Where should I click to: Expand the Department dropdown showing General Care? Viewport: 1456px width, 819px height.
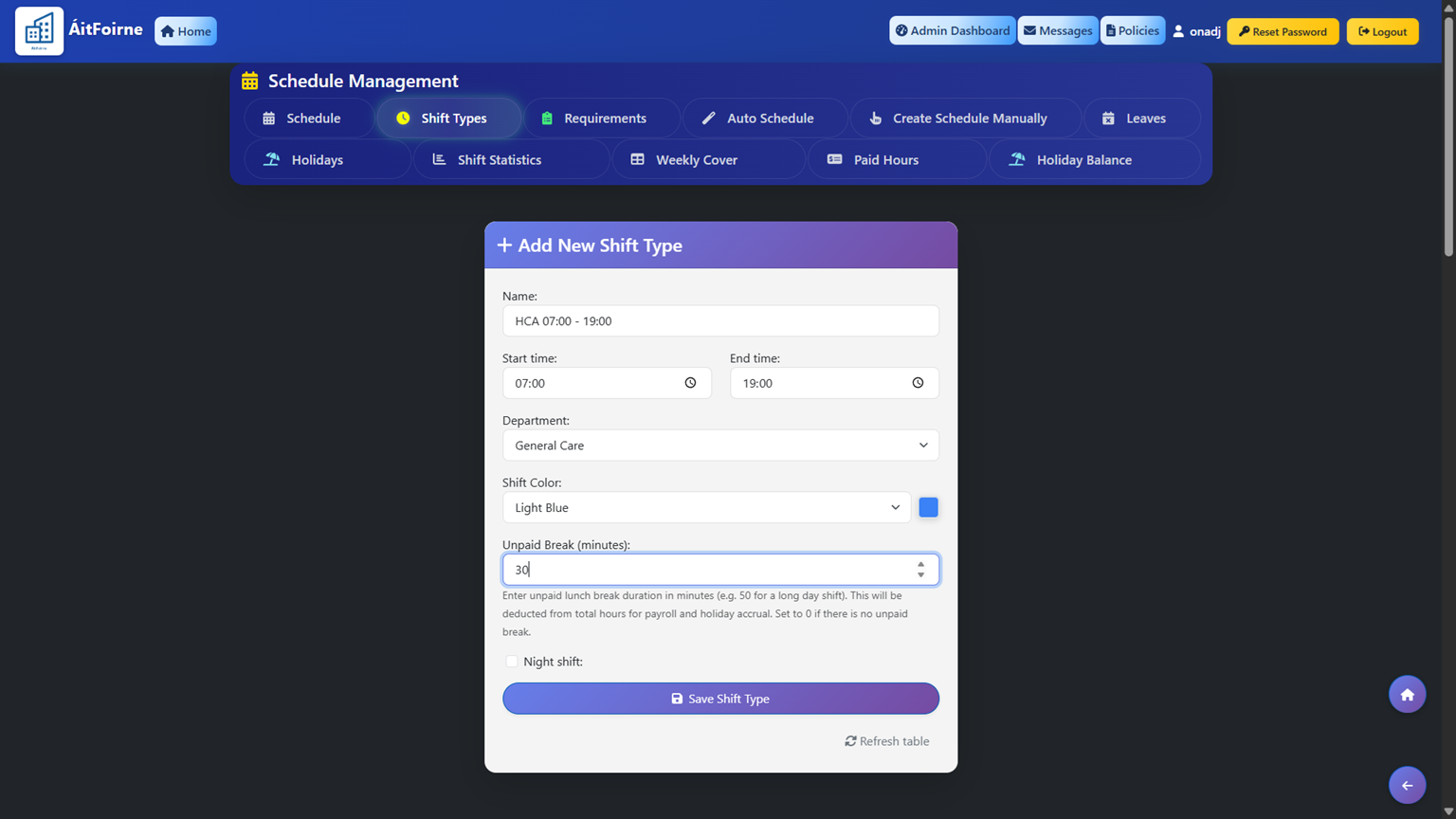[x=720, y=446]
